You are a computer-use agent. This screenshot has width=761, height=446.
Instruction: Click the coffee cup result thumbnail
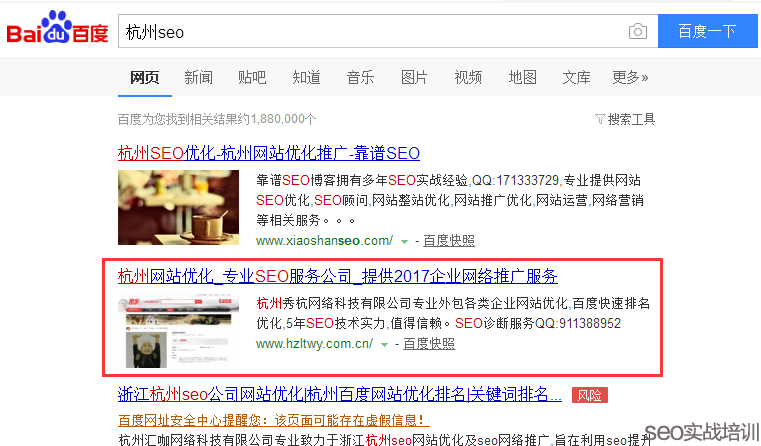pos(178,207)
